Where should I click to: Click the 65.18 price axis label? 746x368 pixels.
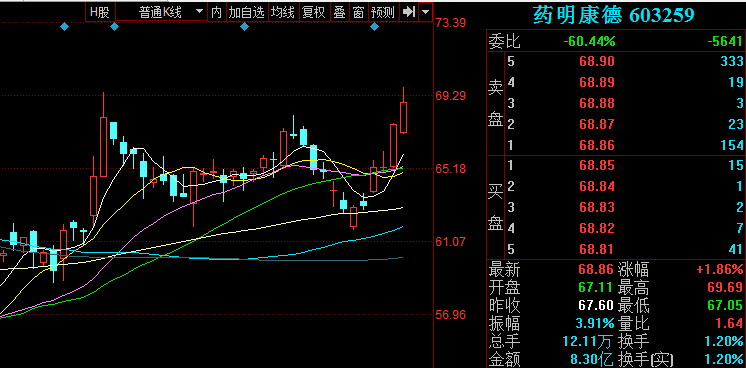coord(451,169)
